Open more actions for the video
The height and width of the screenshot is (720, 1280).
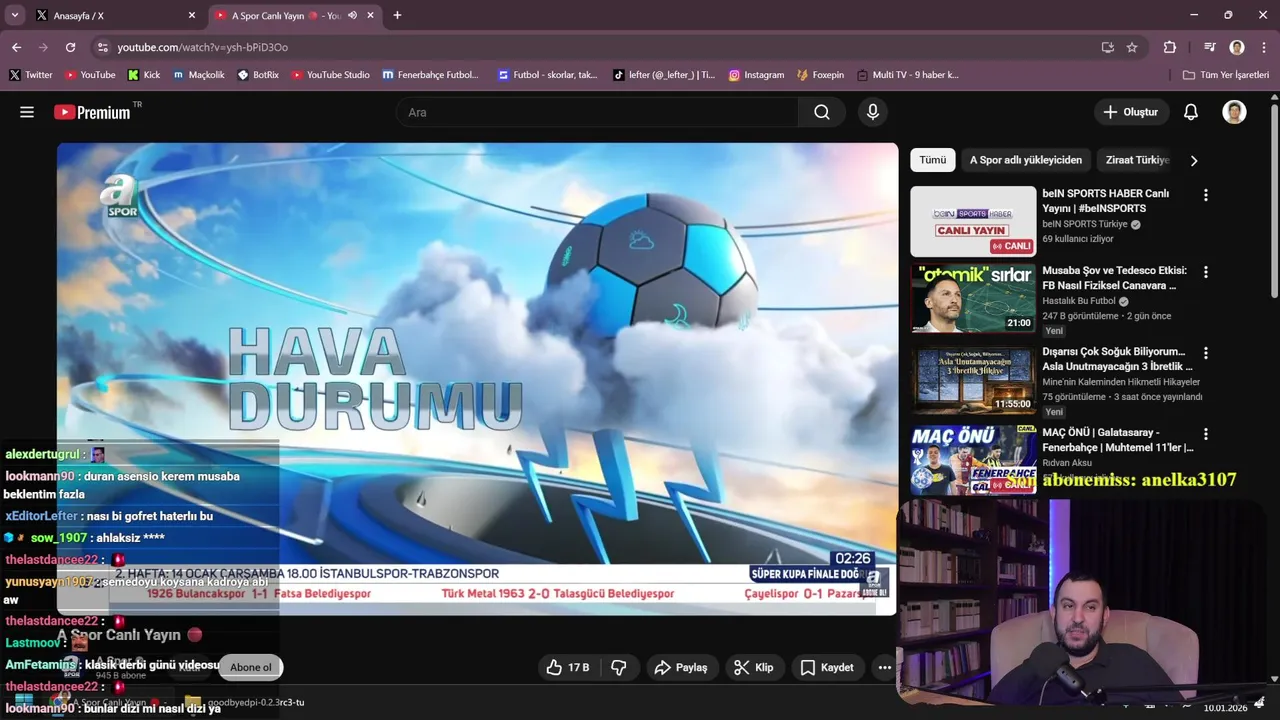pos(884,667)
